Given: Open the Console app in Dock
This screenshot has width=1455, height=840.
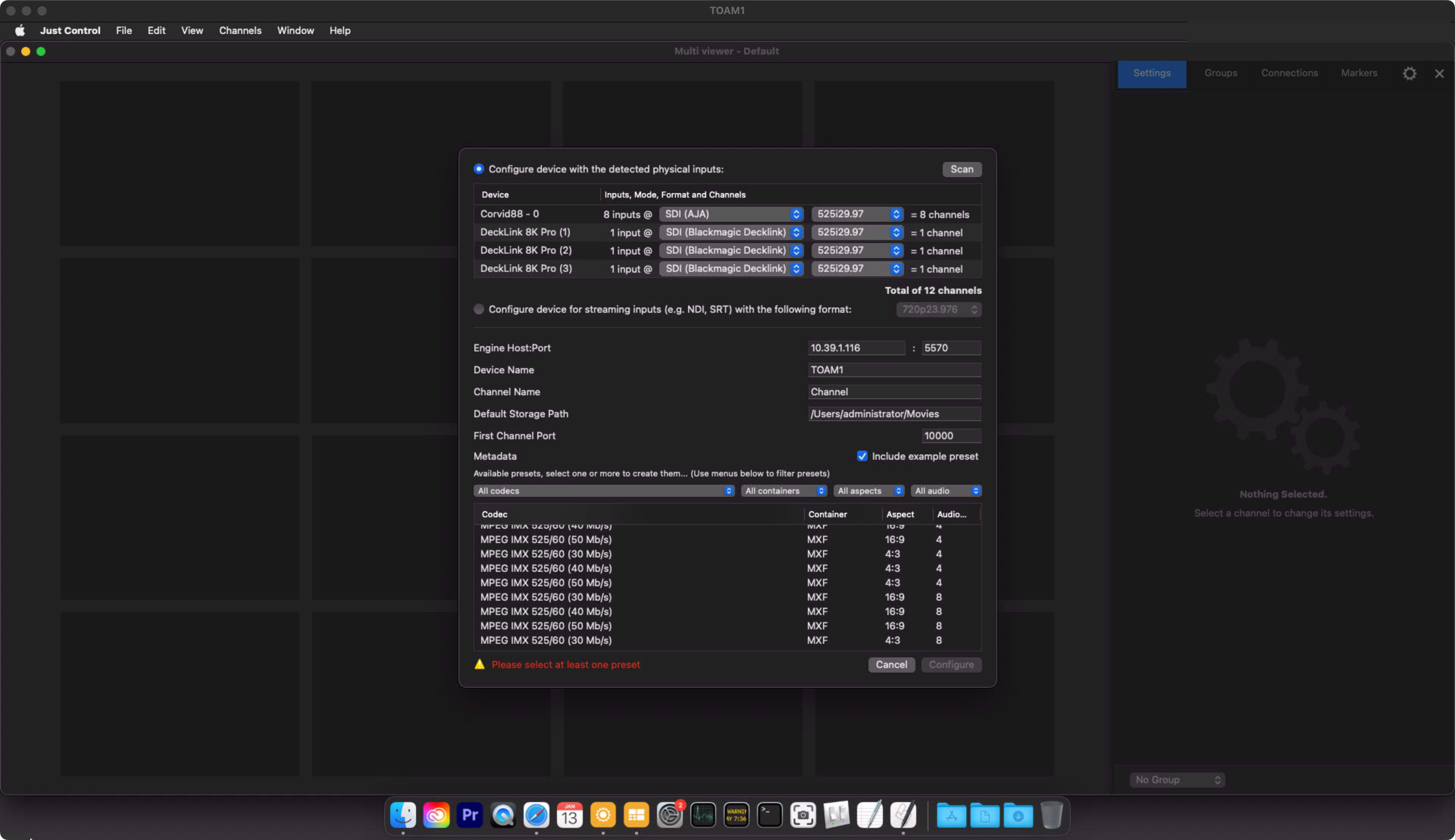Looking at the screenshot, I should click(x=736, y=815).
